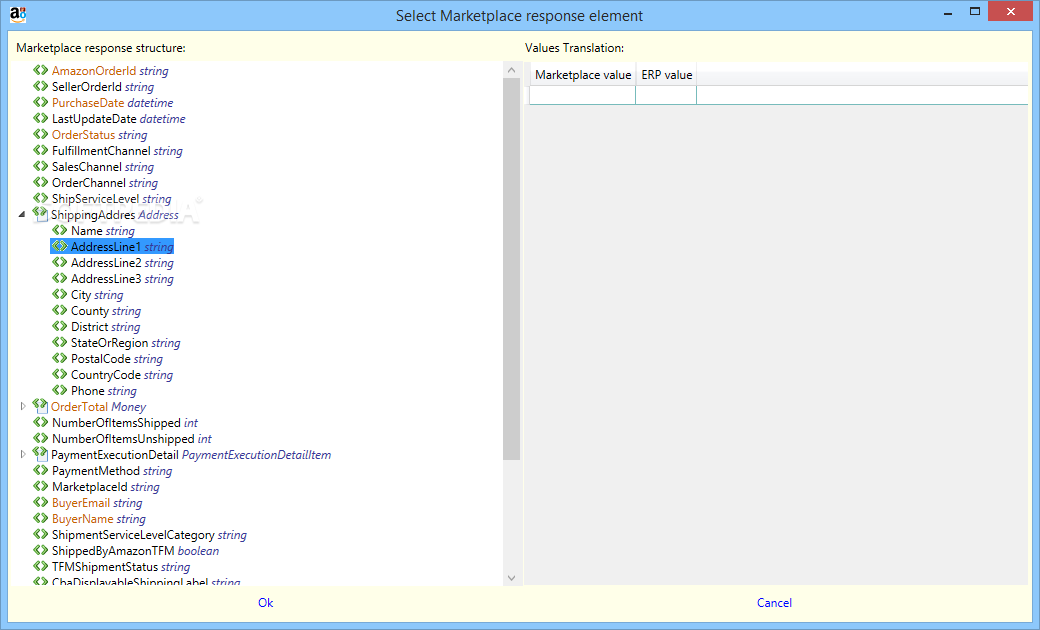Click the element icon beside FulfillmentChannel
Screen dimensions: 1040x630
click(x=40, y=151)
